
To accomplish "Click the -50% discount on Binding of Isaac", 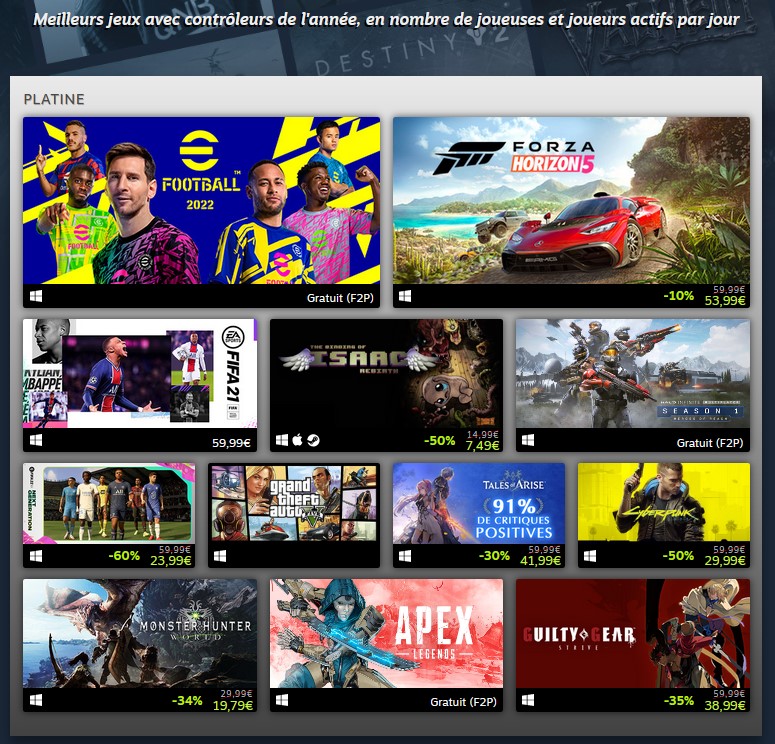I will tap(439, 440).
